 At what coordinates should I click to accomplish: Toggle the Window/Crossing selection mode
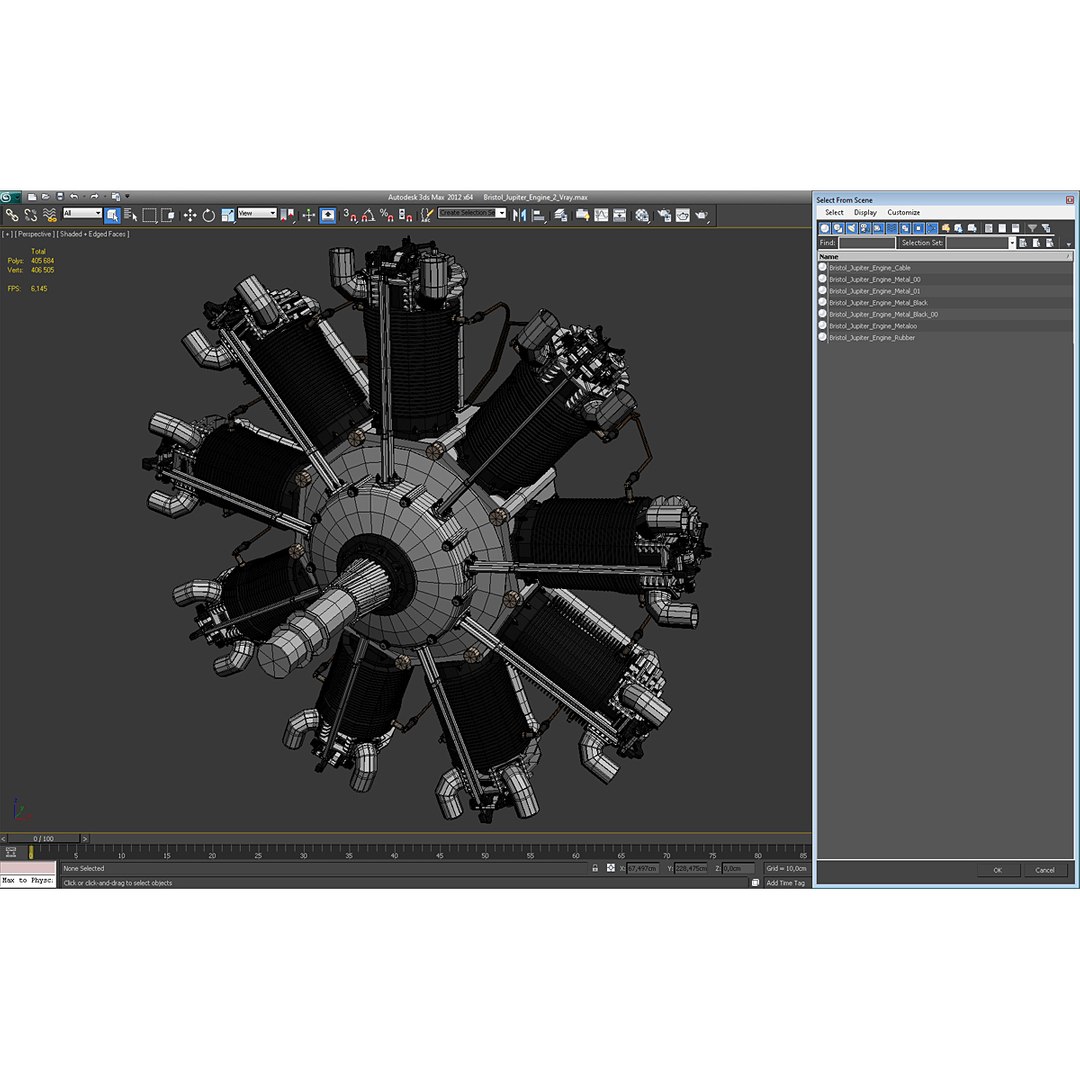click(167, 215)
